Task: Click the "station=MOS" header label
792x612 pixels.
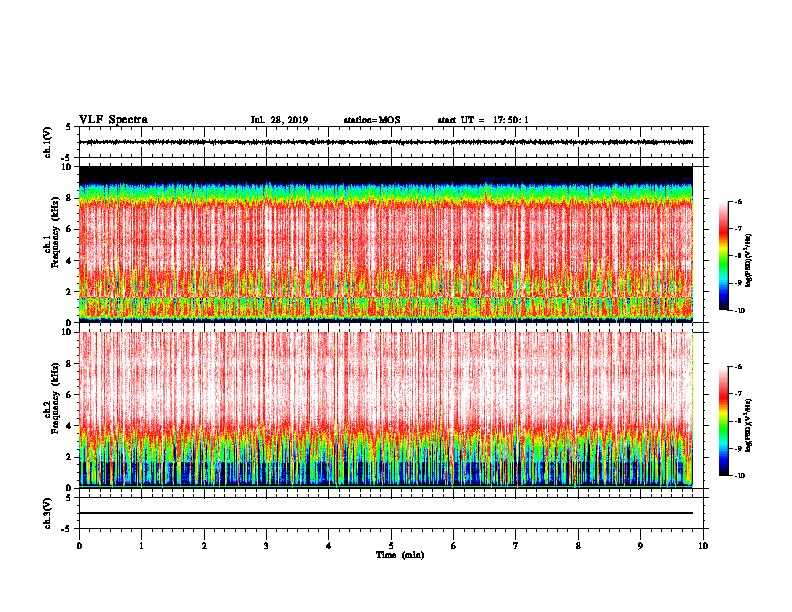Action: (372, 120)
